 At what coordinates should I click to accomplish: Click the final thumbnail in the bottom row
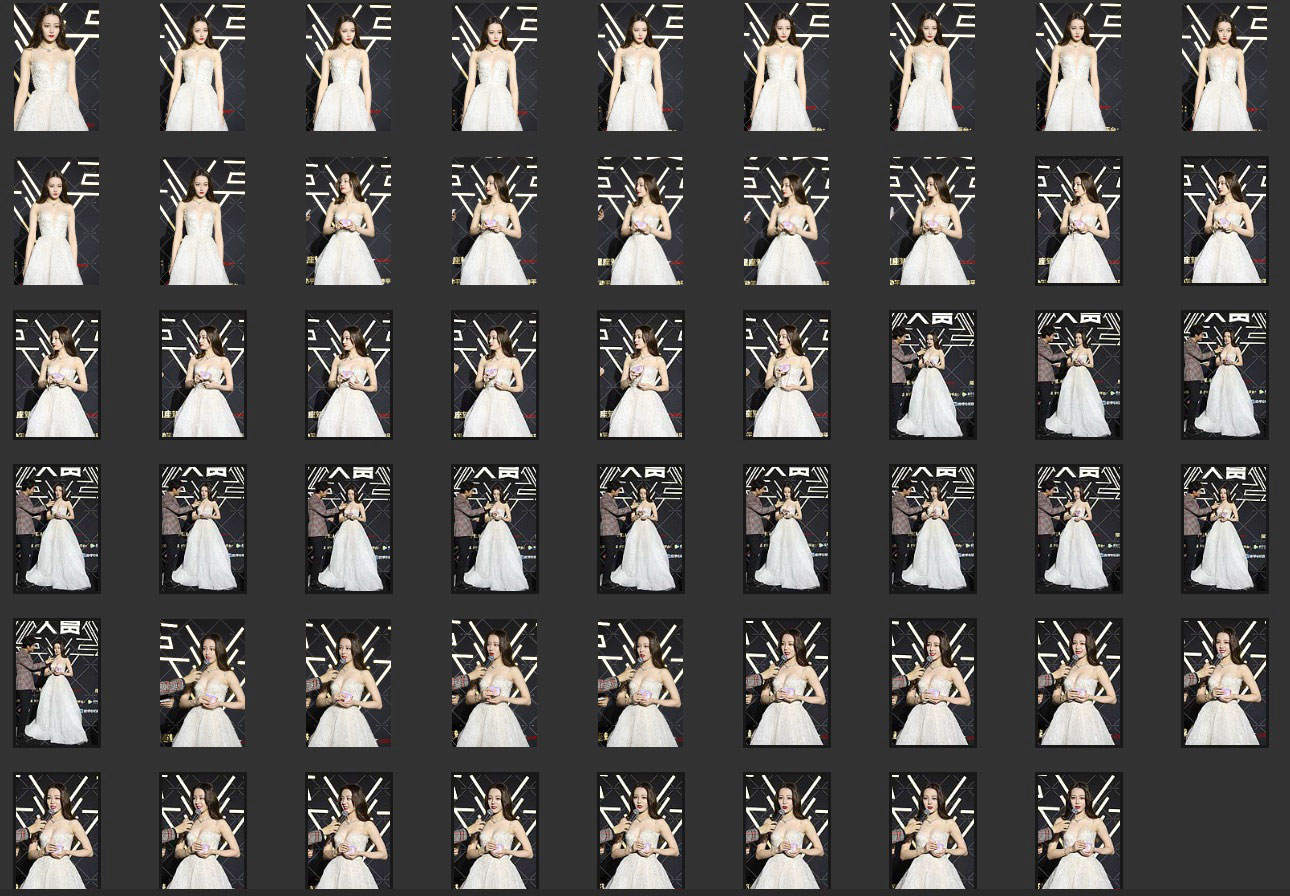[x=1078, y=832]
